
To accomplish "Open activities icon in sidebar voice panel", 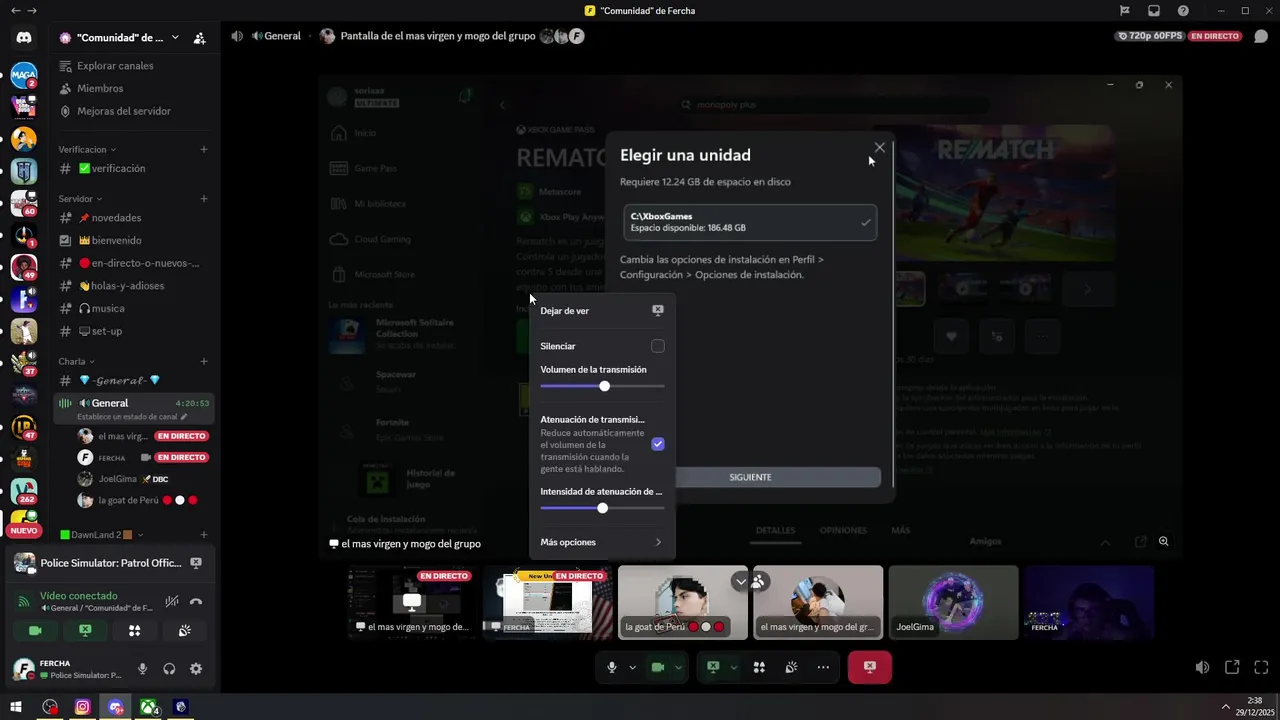I will click(x=134, y=631).
